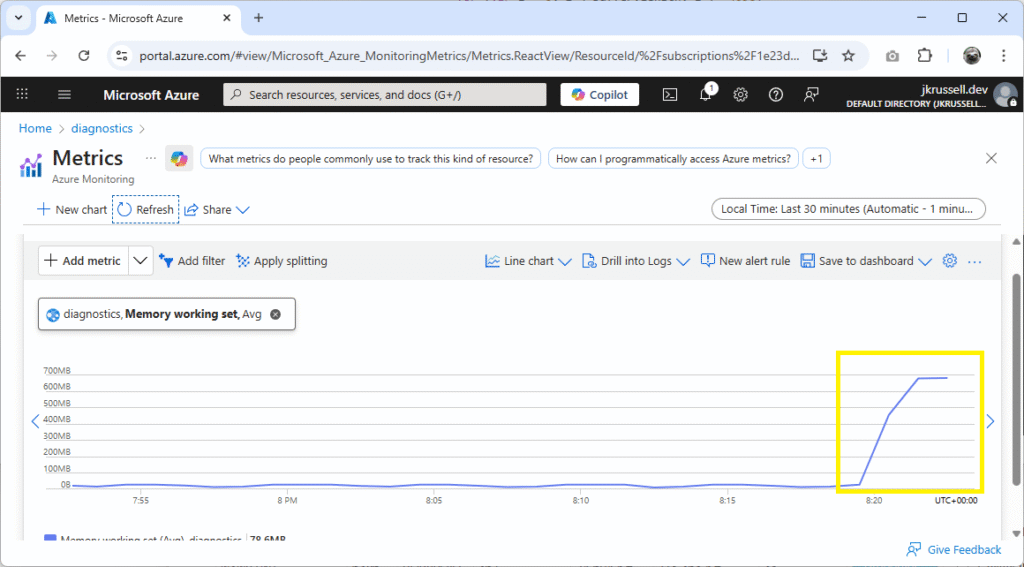Open jkrussell.dev account avatar
Image resolution: width=1024 pixels, height=567 pixels.
pyautogui.click(x=1004, y=95)
